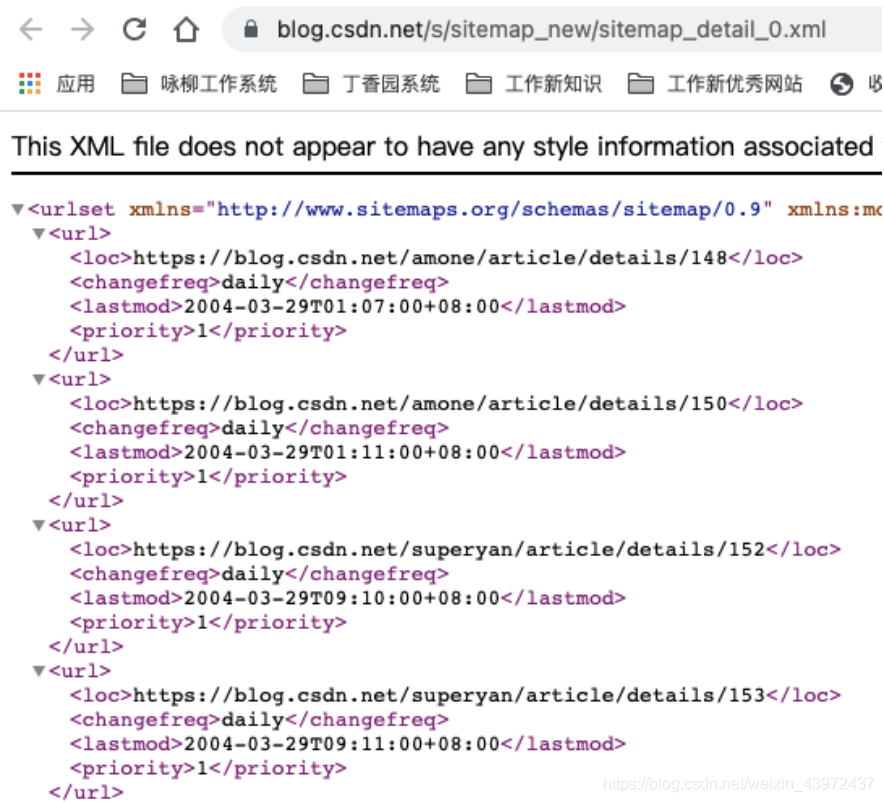Click the priority line under details/152

(x=208, y=623)
